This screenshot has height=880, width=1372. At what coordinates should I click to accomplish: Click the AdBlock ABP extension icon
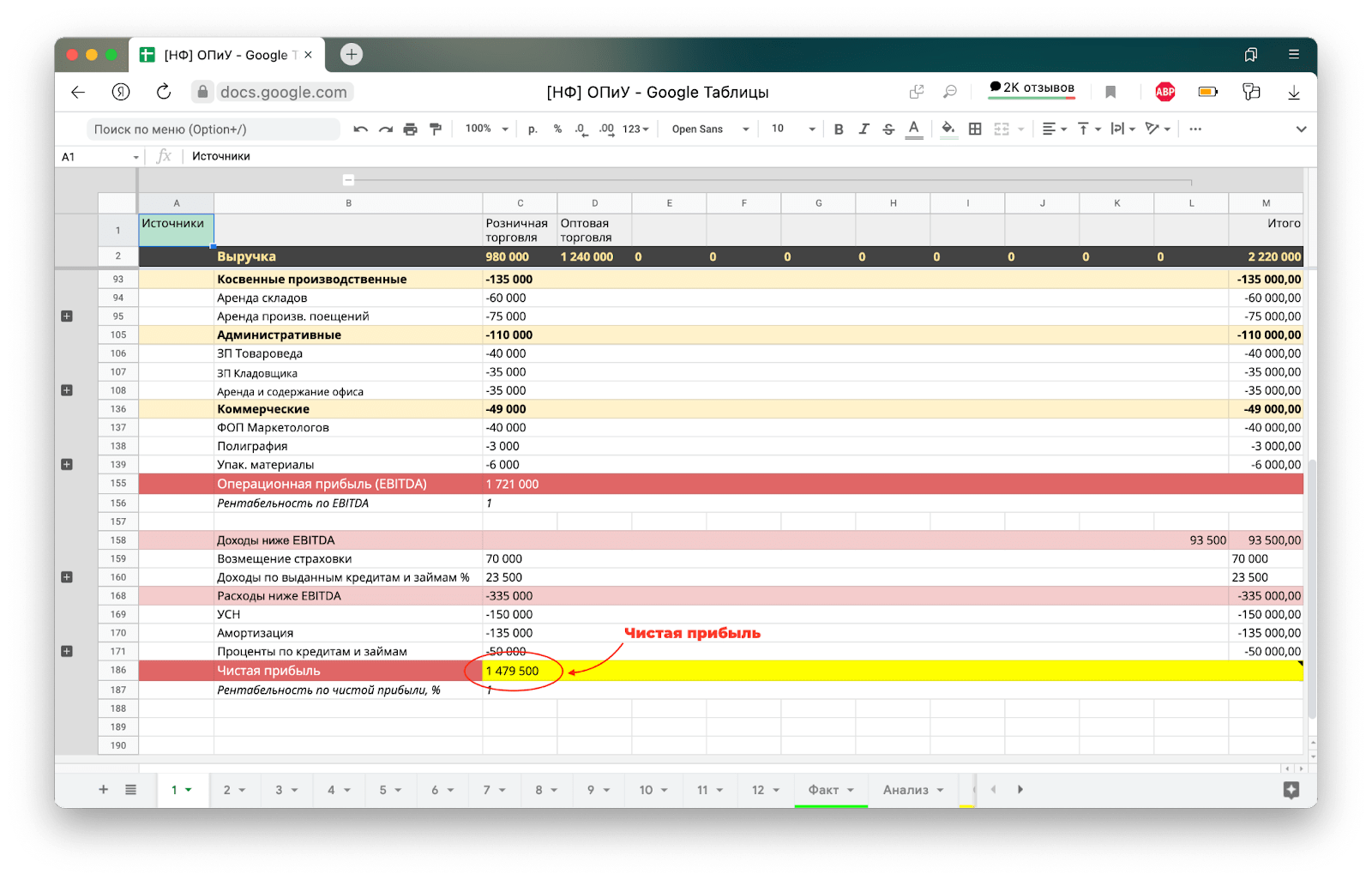[x=1164, y=93]
